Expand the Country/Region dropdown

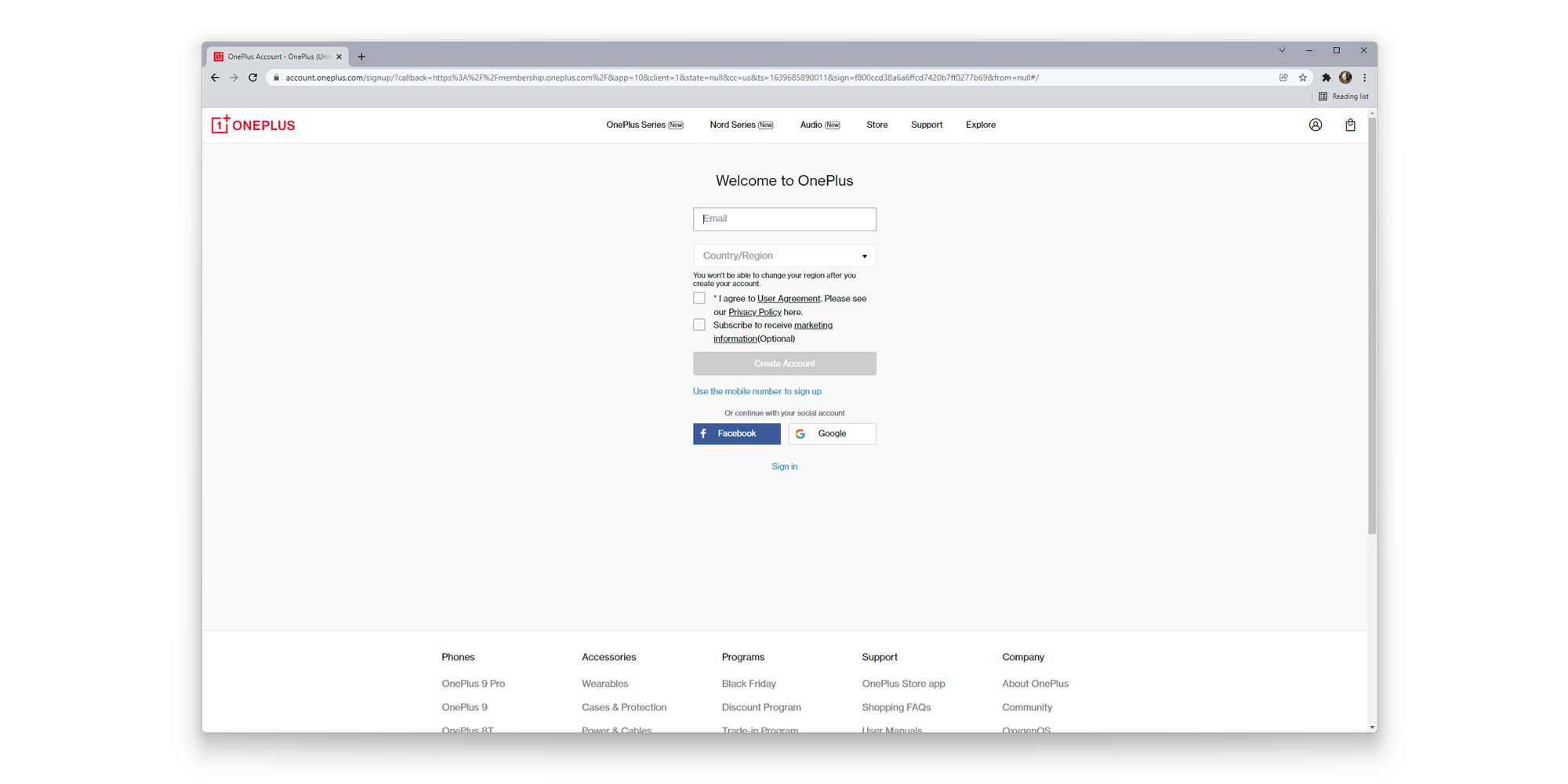pos(784,256)
